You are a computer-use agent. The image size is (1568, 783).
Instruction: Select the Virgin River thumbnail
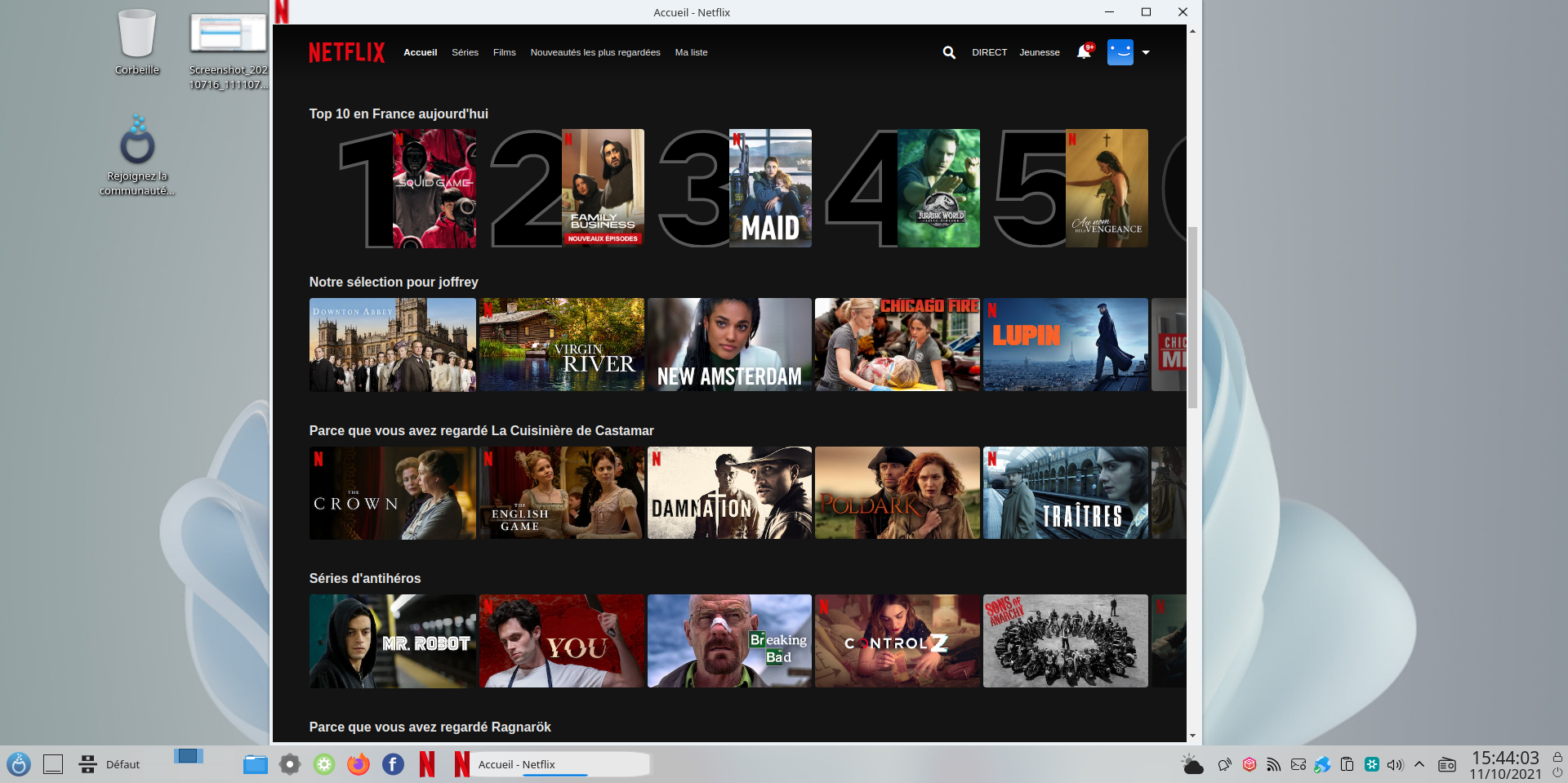(562, 345)
